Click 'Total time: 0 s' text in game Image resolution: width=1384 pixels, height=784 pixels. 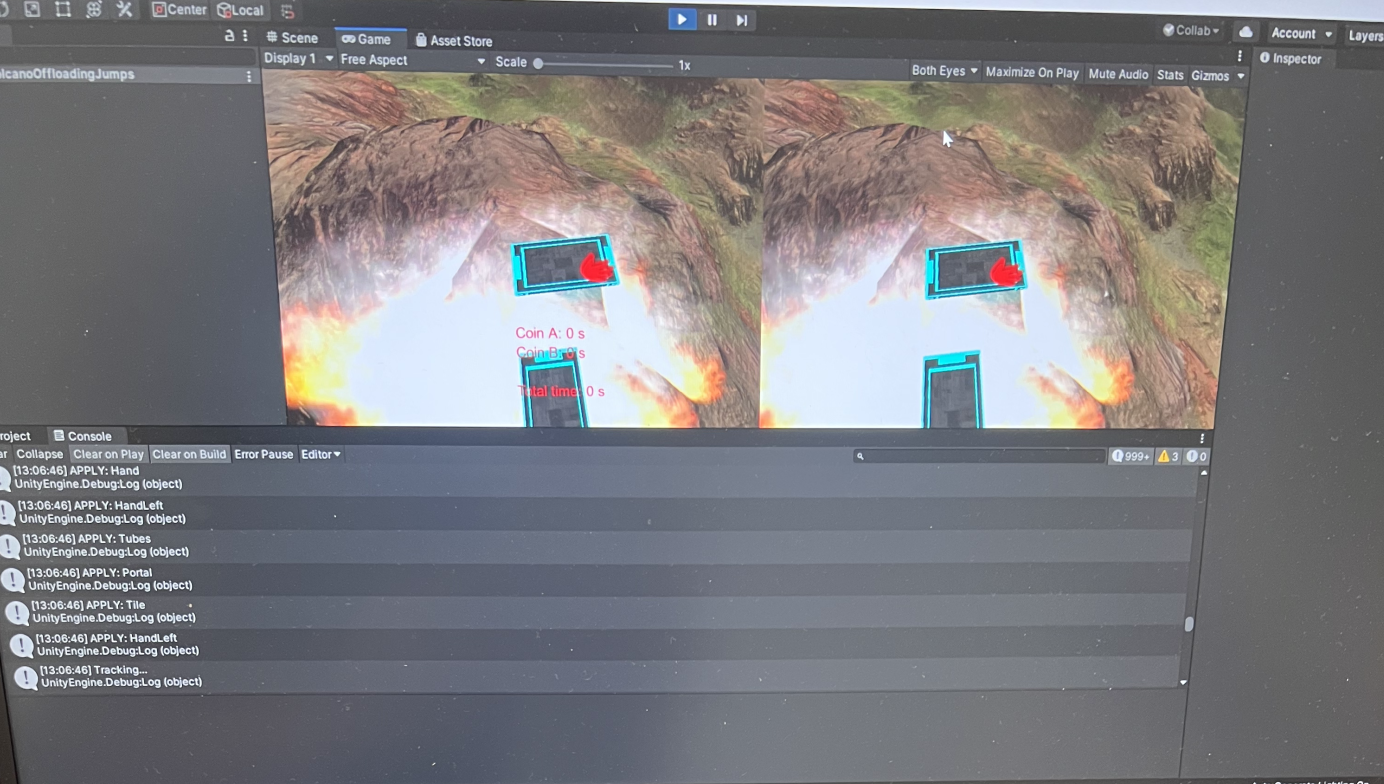click(561, 391)
